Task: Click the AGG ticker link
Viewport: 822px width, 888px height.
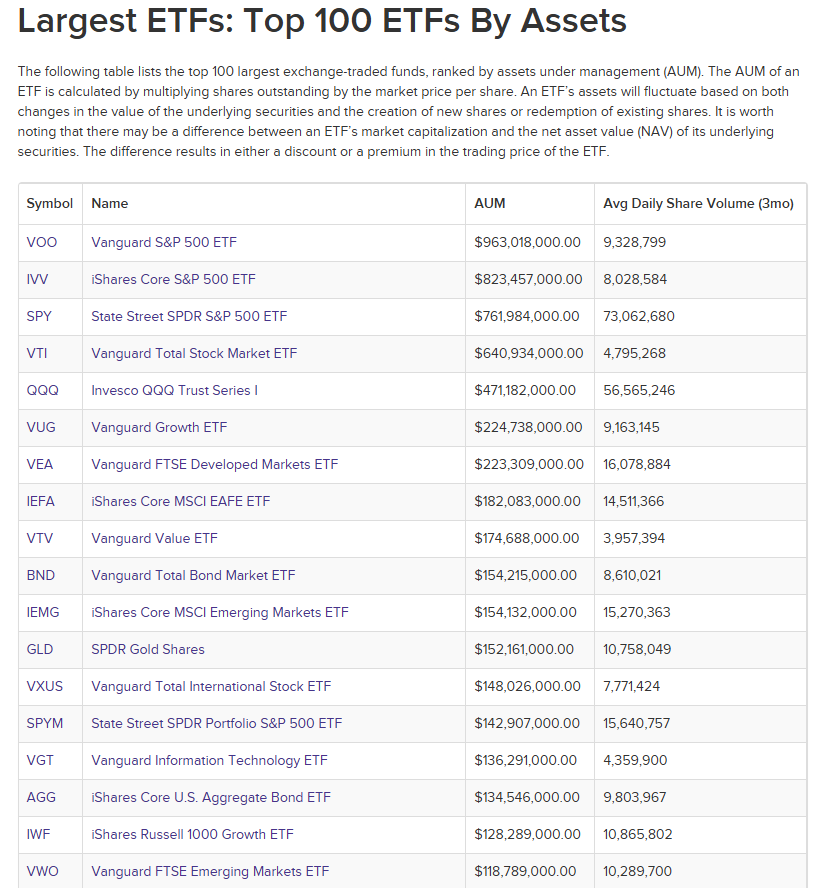Action: tap(41, 797)
